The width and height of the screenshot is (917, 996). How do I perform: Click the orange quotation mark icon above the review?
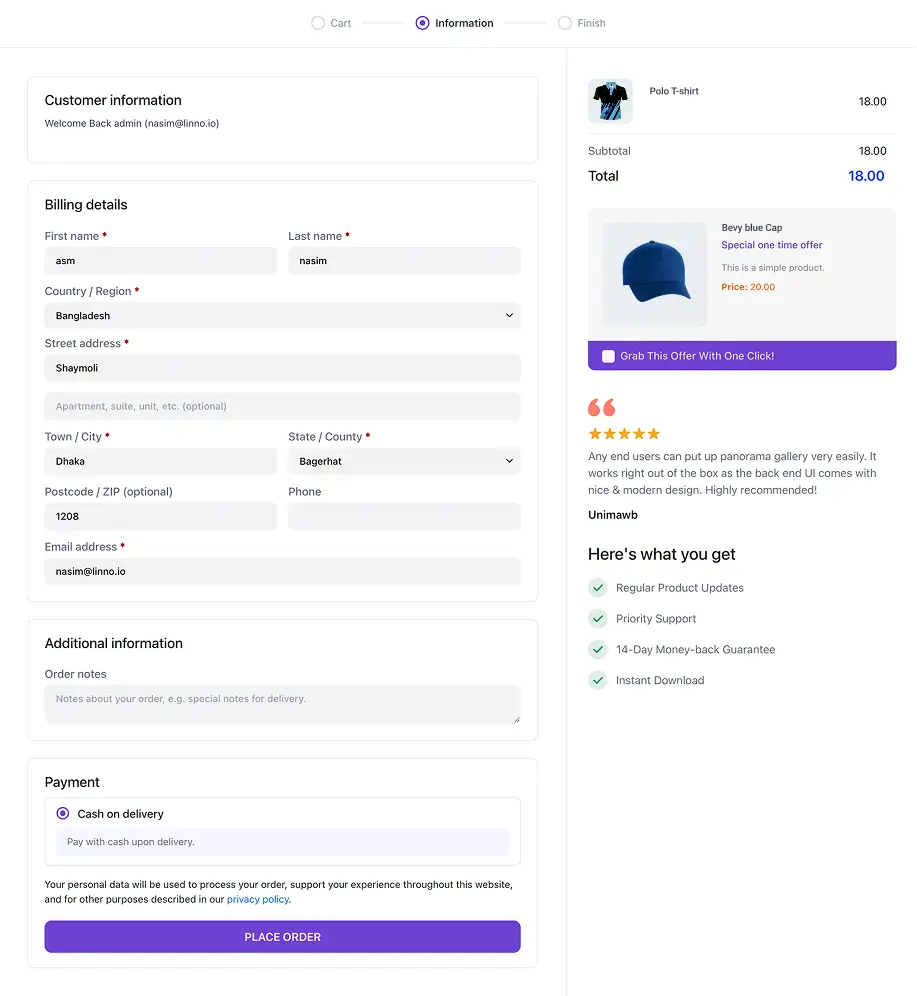tap(600, 407)
